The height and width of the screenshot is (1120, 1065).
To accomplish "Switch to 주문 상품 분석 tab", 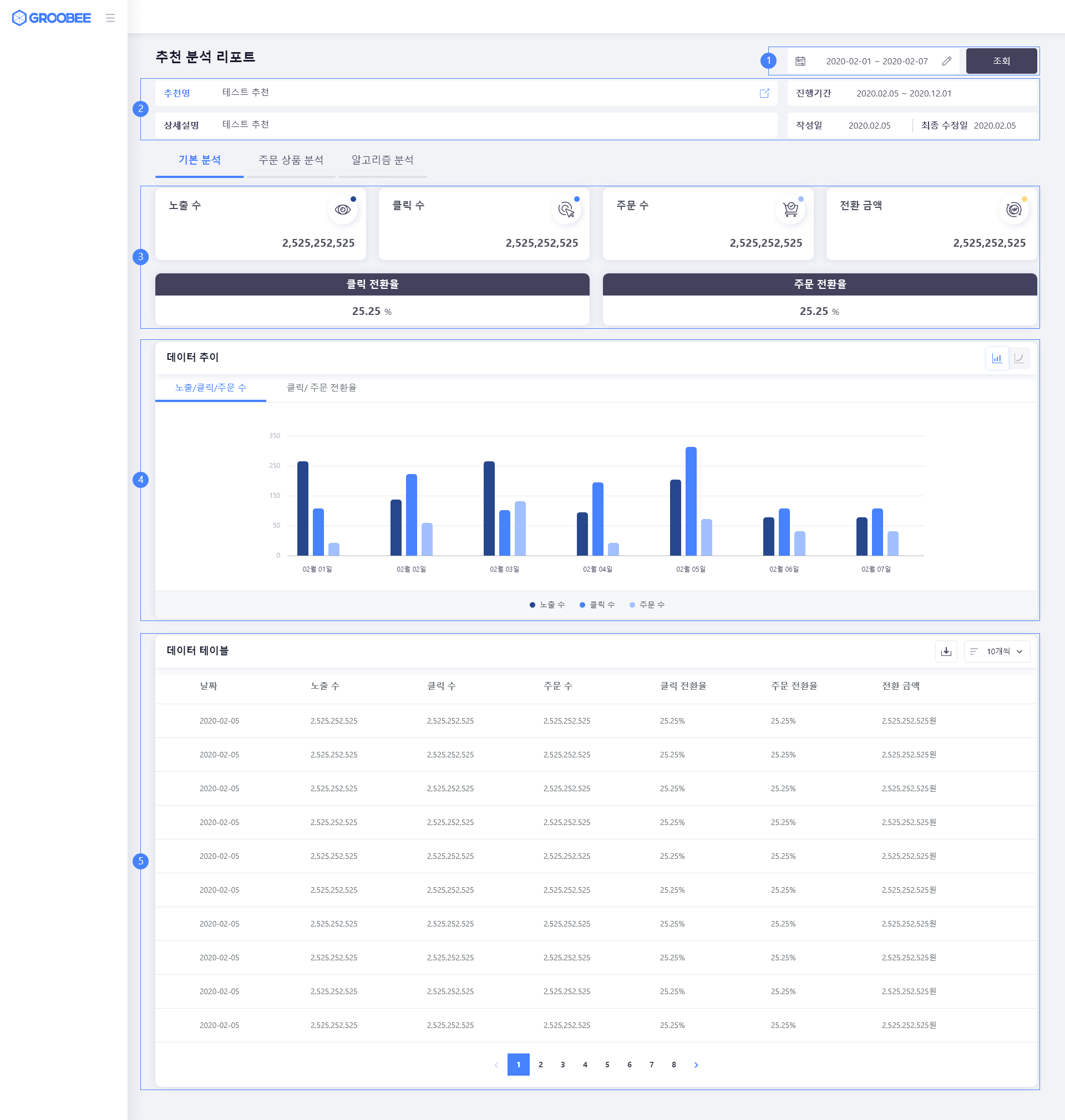I will [291, 160].
